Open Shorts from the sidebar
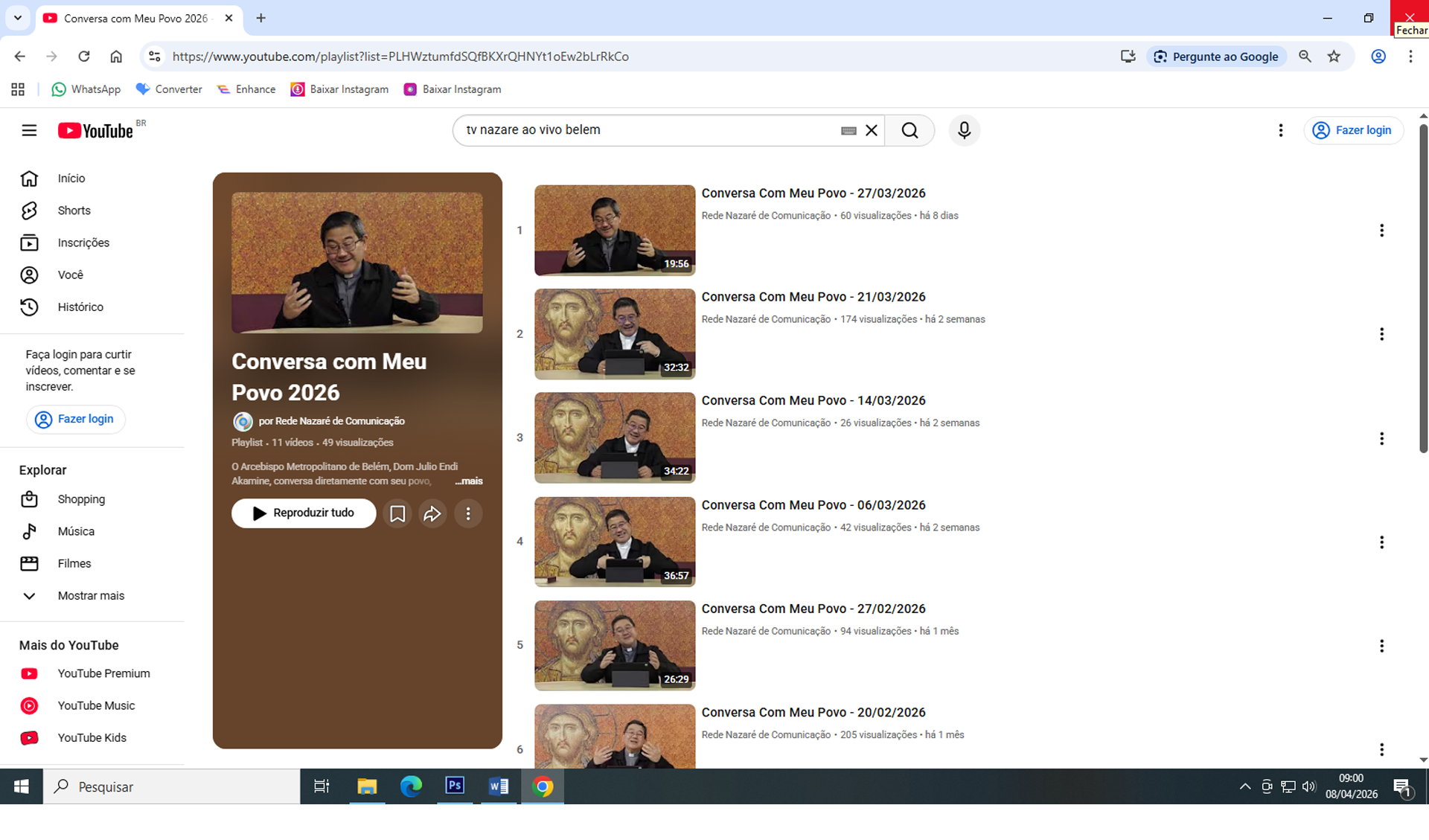The image size is (1429, 840). pos(74,211)
